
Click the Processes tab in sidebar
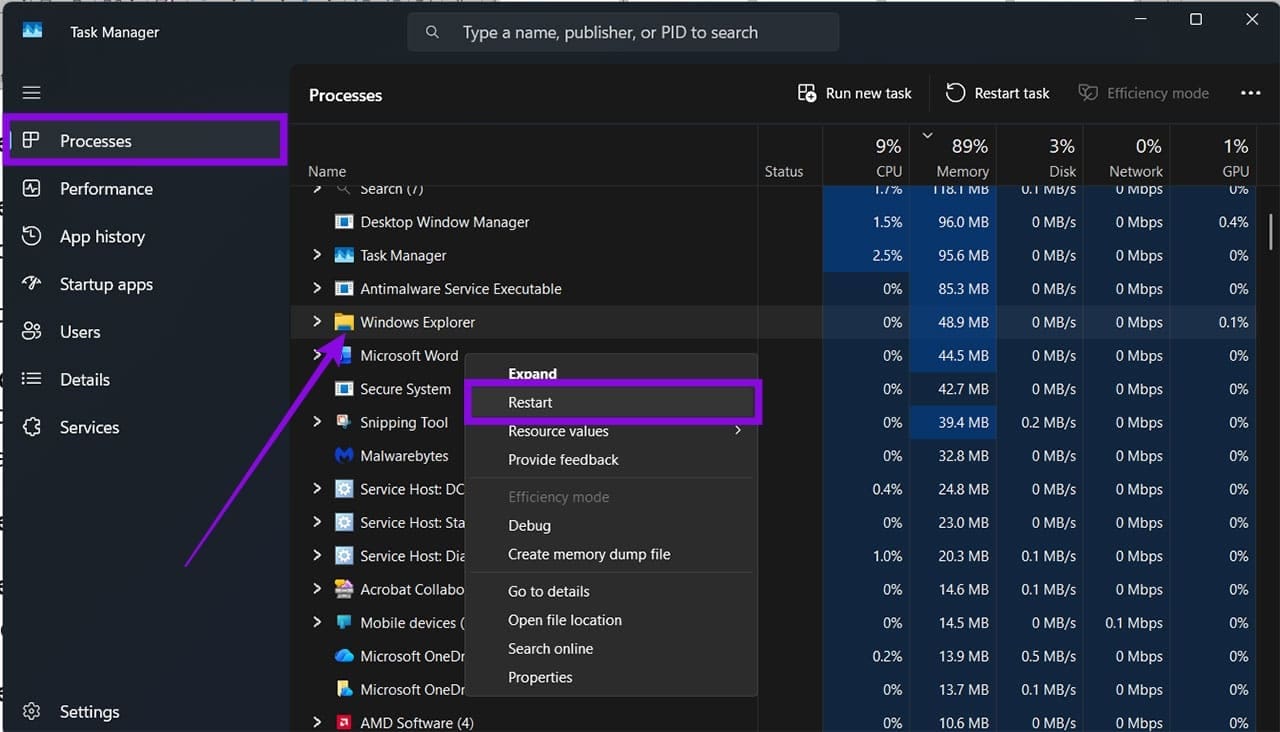pyautogui.click(x=146, y=141)
